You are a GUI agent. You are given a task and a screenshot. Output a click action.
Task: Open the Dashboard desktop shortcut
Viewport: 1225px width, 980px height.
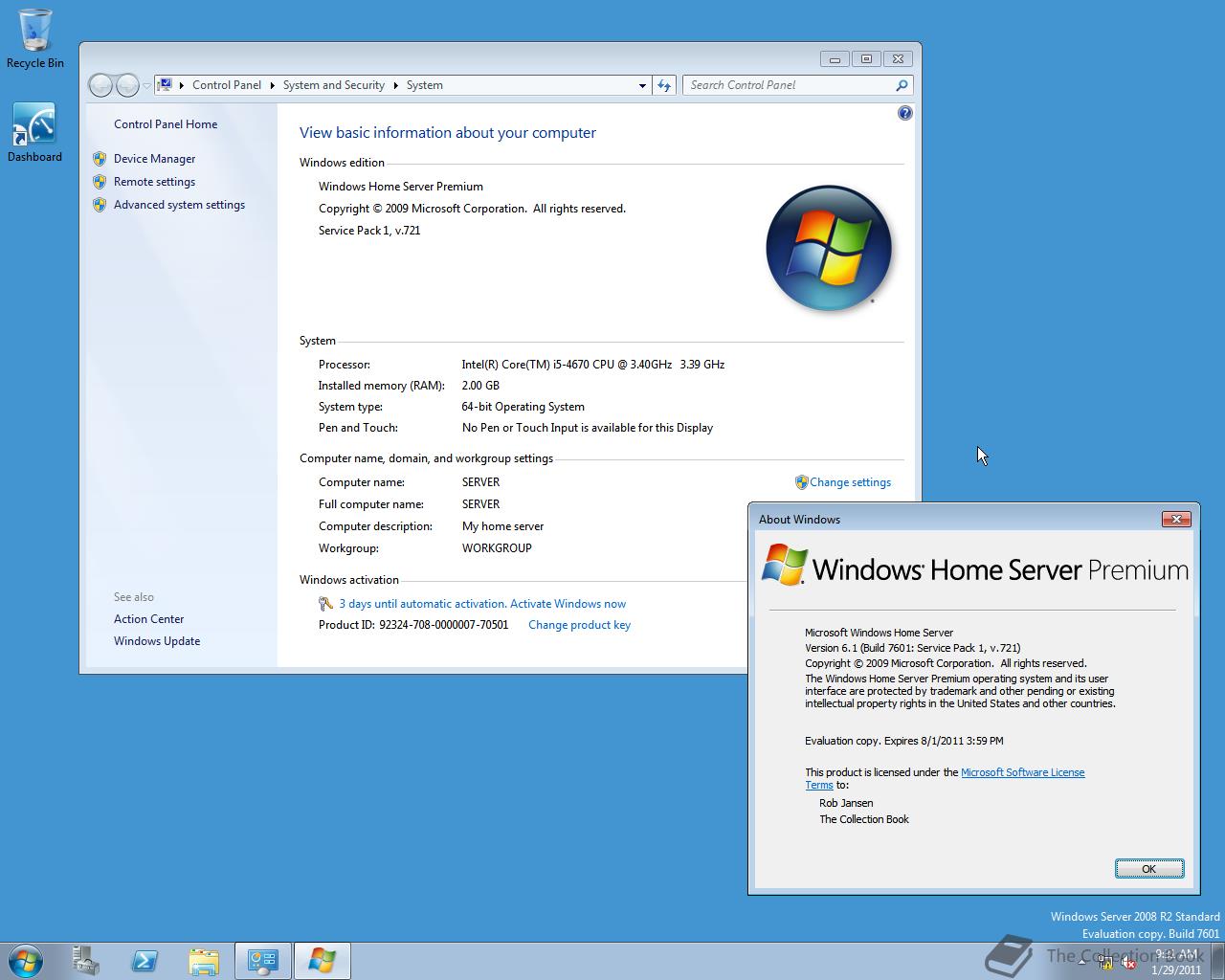34,133
